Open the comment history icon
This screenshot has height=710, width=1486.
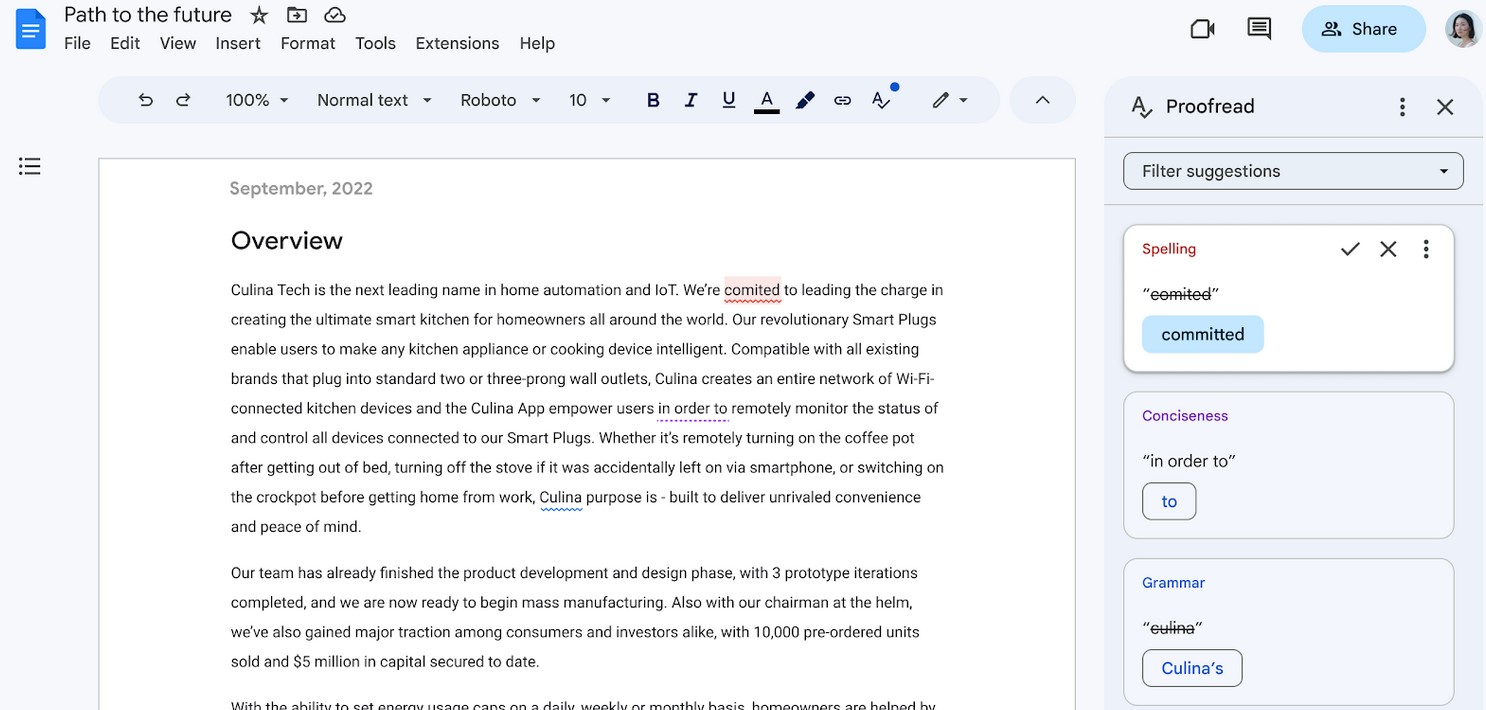click(1259, 29)
